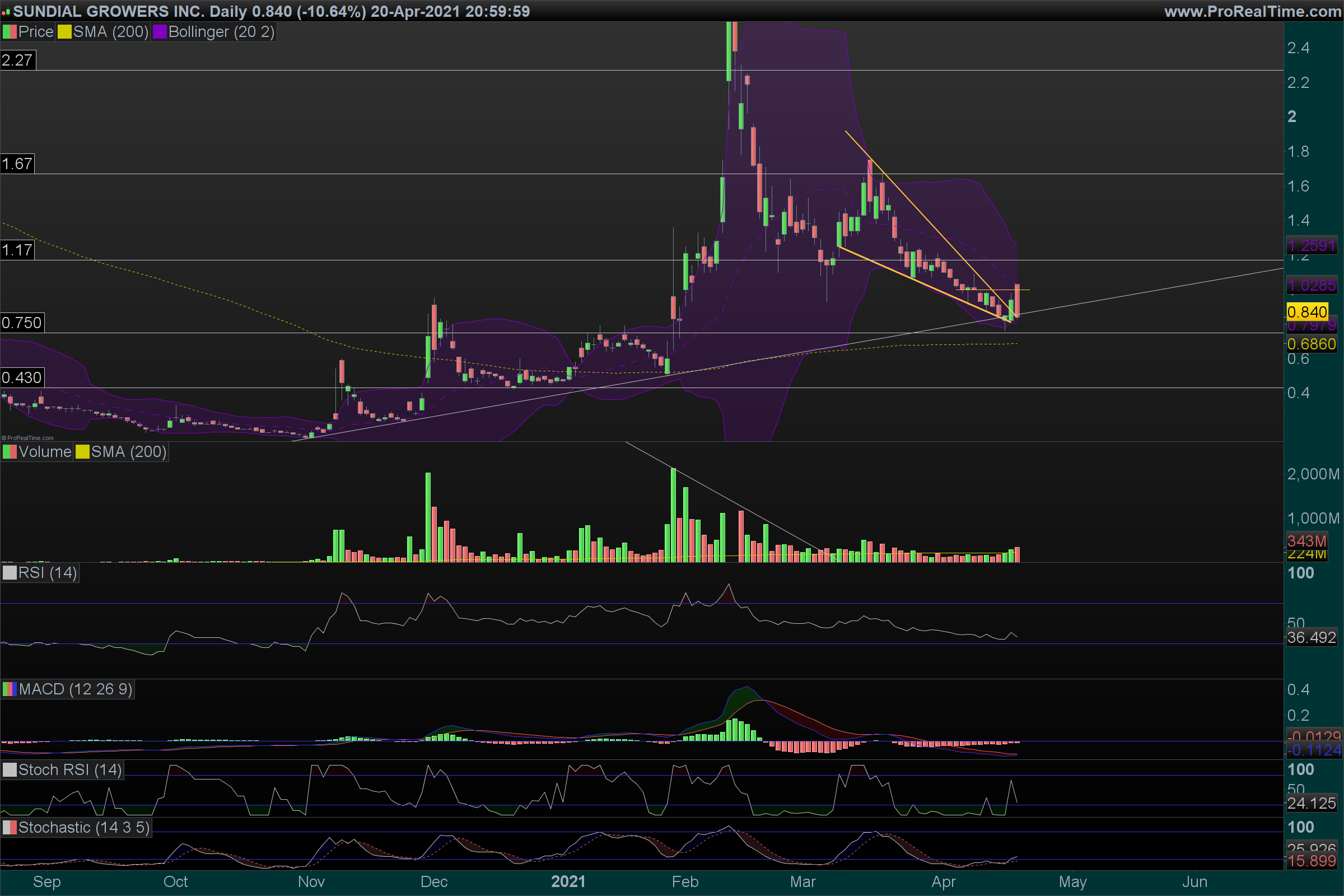Click the Apr label on time axis
This screenshot has height=896, width=1344.
944,881
